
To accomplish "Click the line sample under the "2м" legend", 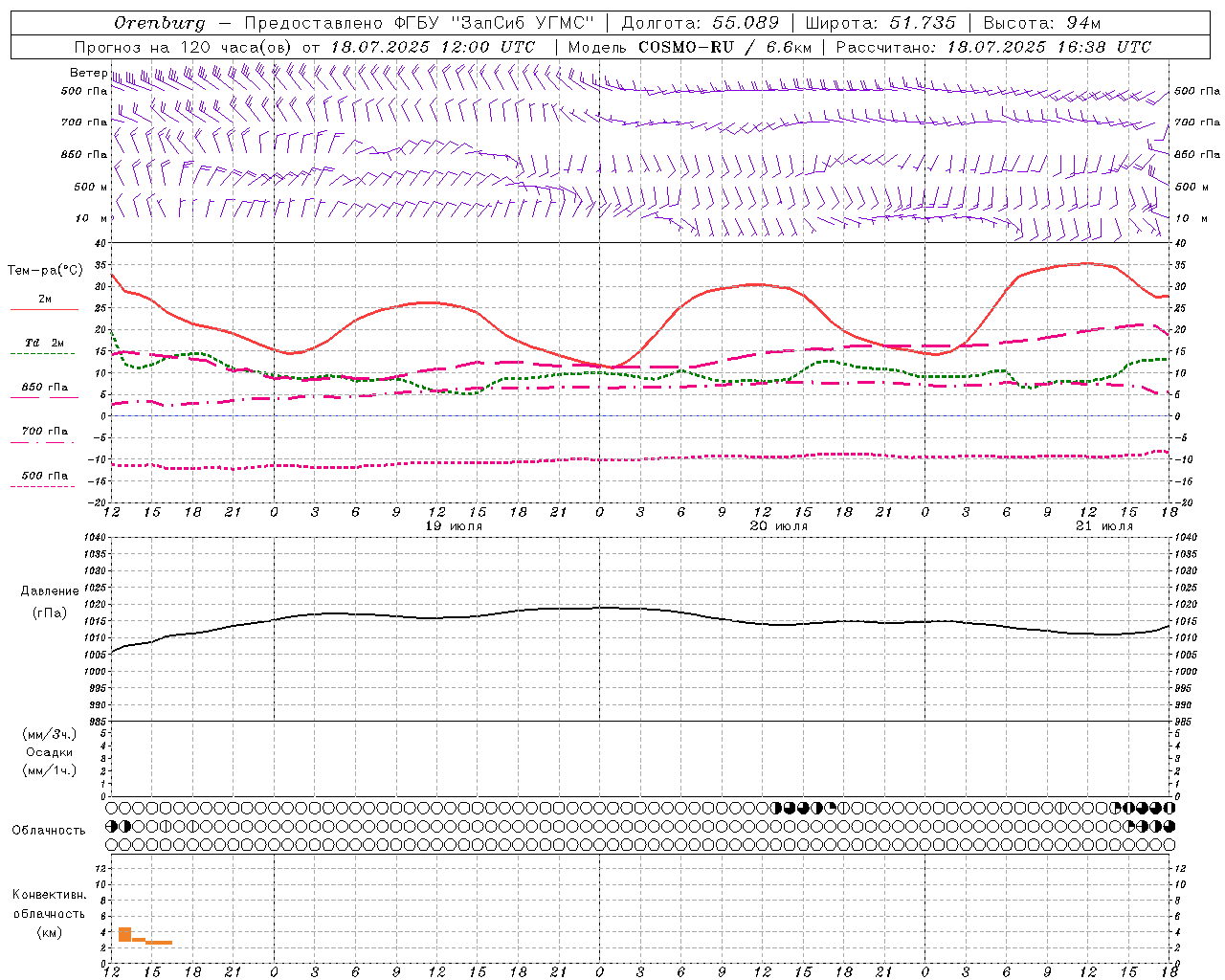I will (x=44, y=309).
